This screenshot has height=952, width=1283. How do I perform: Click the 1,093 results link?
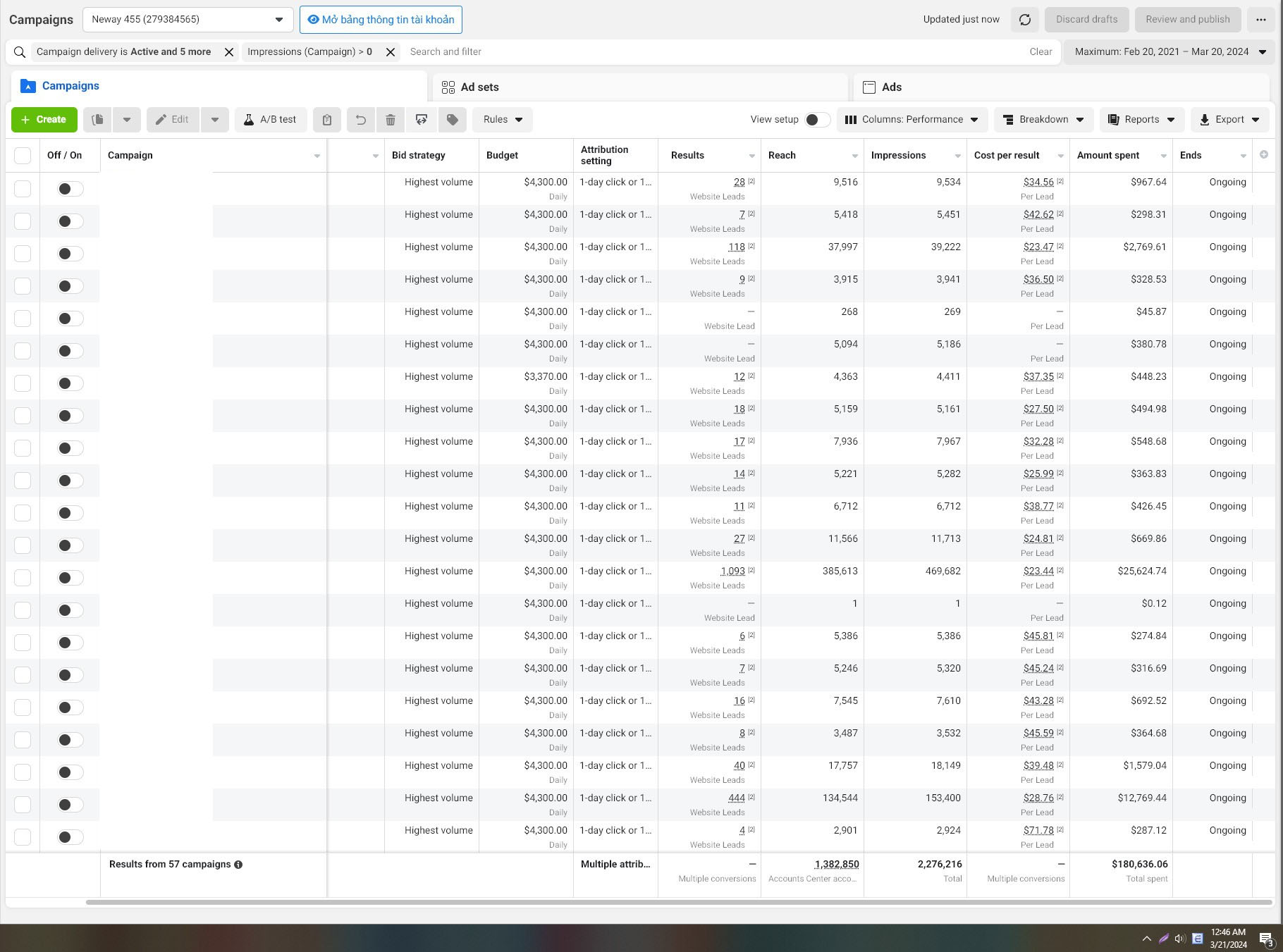(x=732, y=571)
